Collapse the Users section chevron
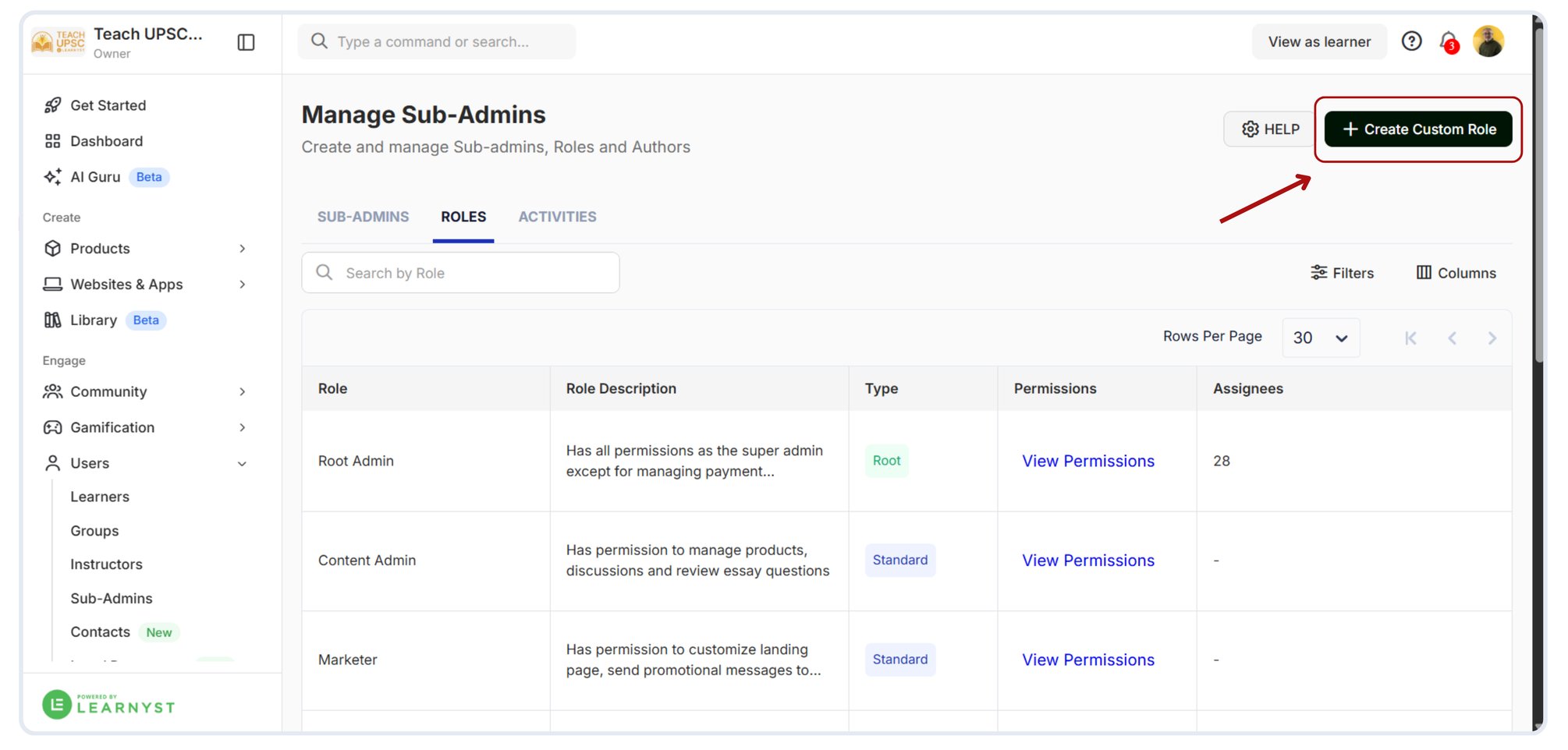Viewport: 1568px width, 750px height. click(x=243, y=464)
